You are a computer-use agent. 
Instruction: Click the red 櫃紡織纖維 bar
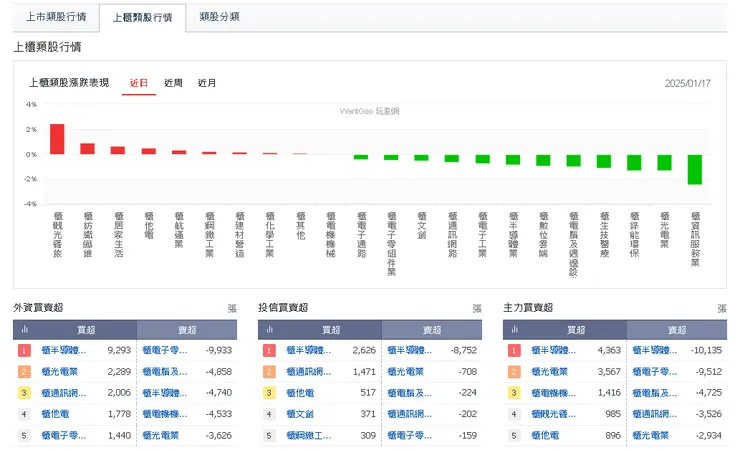(x=87, y=149)
